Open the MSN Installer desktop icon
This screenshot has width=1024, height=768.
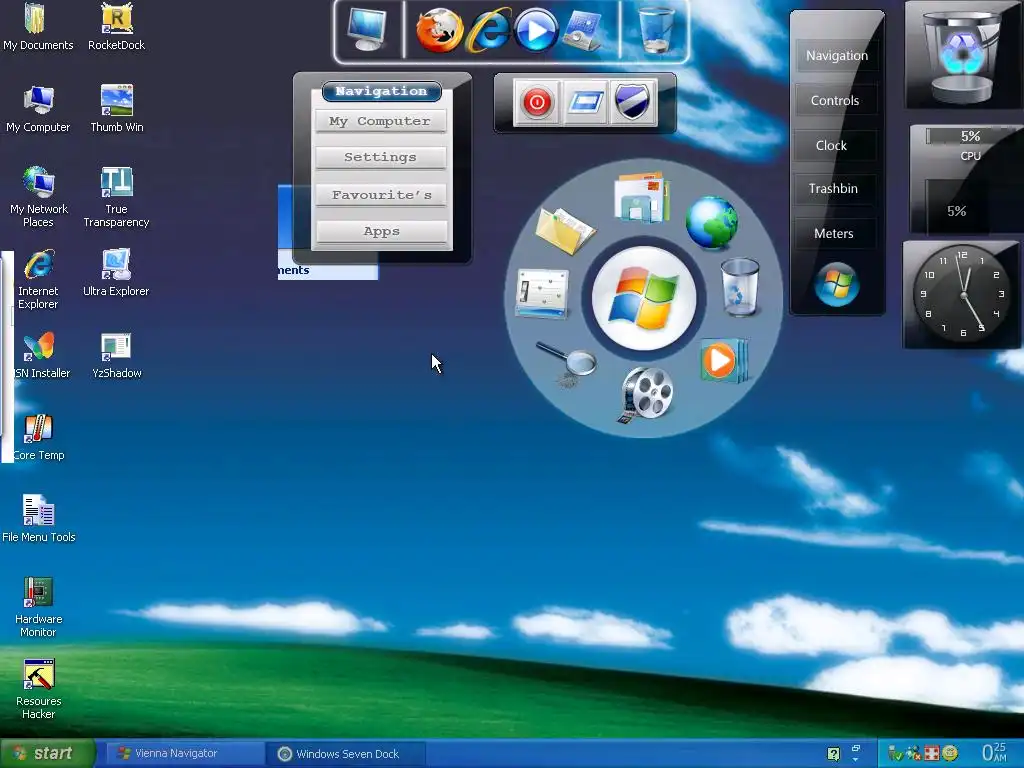coord(40,355)
